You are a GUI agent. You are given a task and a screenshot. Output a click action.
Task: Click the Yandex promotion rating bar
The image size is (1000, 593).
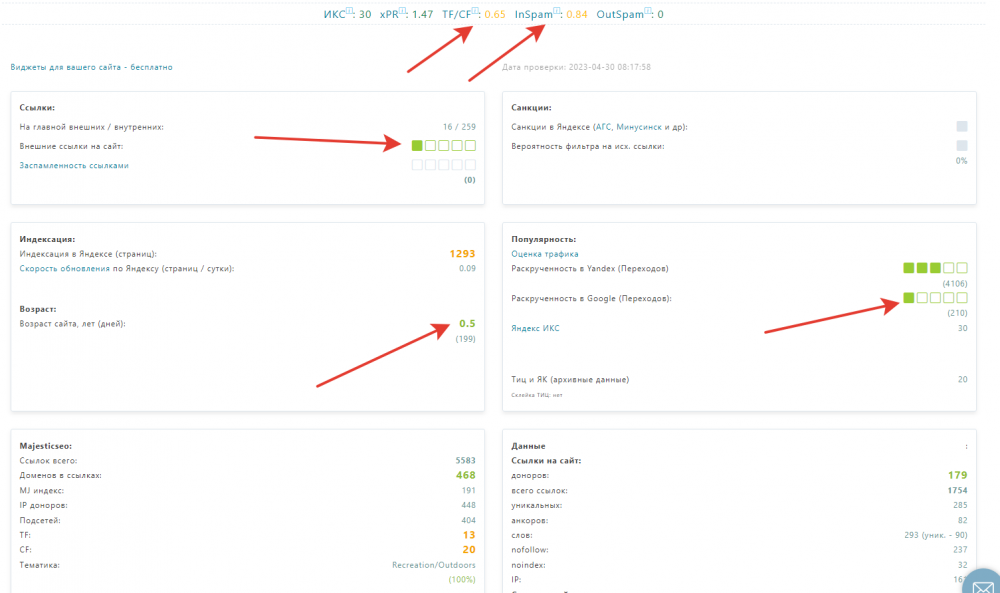tap(936, 268)
